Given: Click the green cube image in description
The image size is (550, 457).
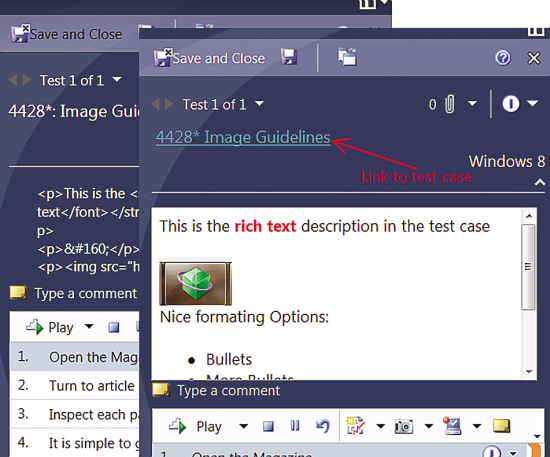Looking at the screenshot, I should click(195, 283).
